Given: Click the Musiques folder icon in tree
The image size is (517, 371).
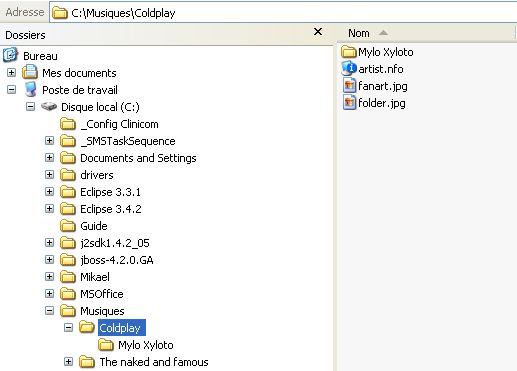Looking at the screenshot, I should (68, 311).
